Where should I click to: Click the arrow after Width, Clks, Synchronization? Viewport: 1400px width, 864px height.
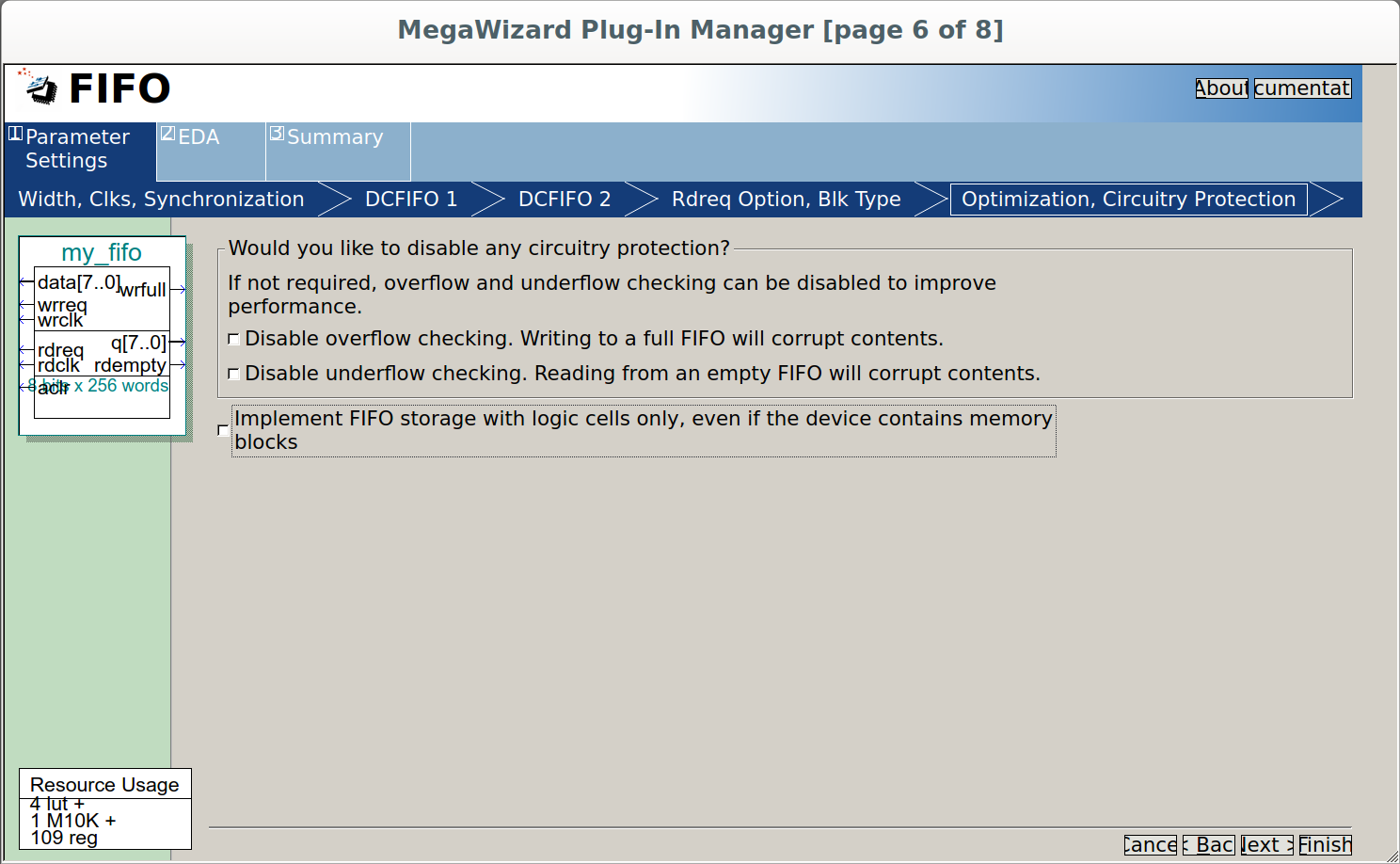(335, 200)
